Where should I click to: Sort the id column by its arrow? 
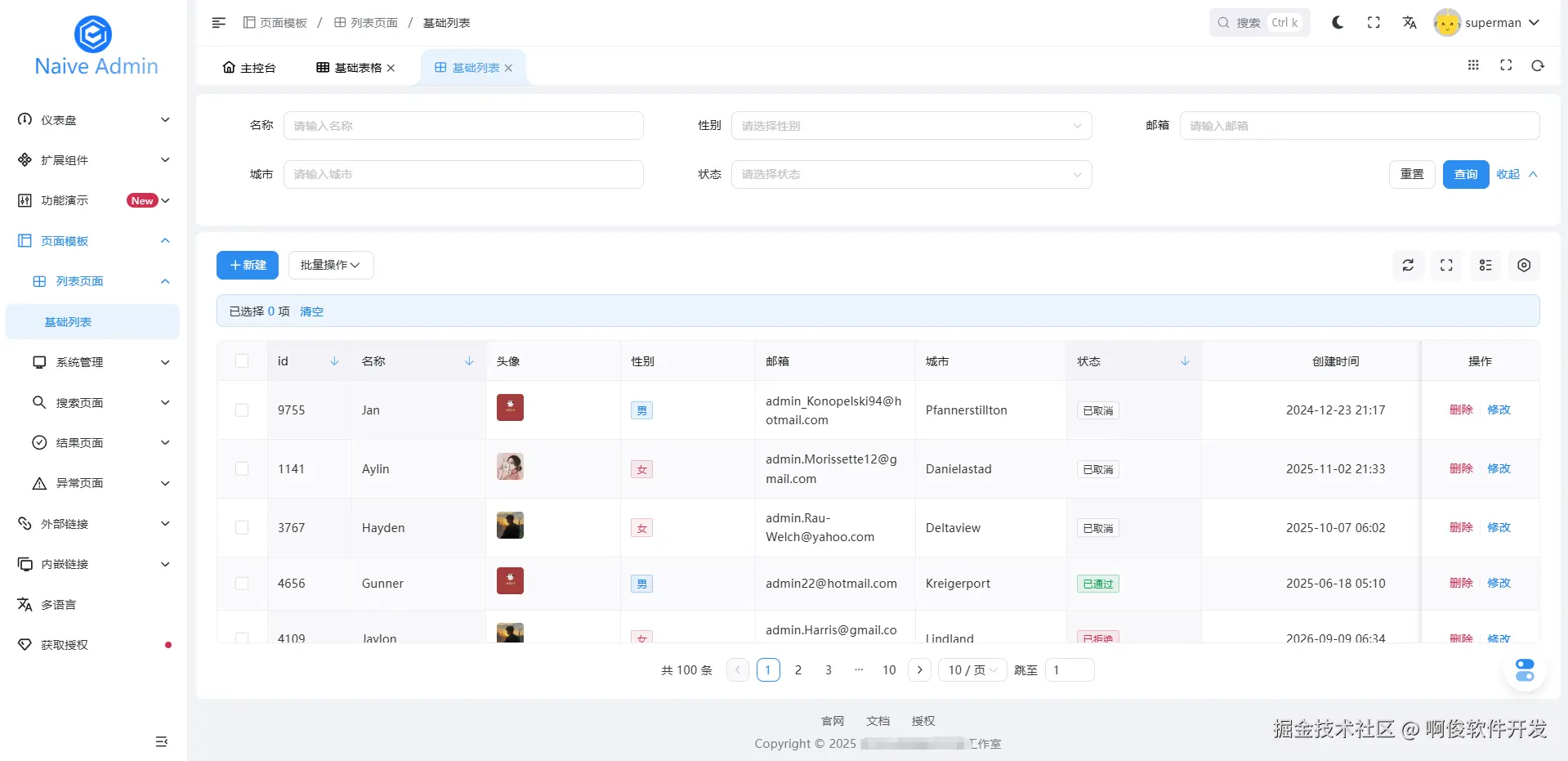point(334,360)
